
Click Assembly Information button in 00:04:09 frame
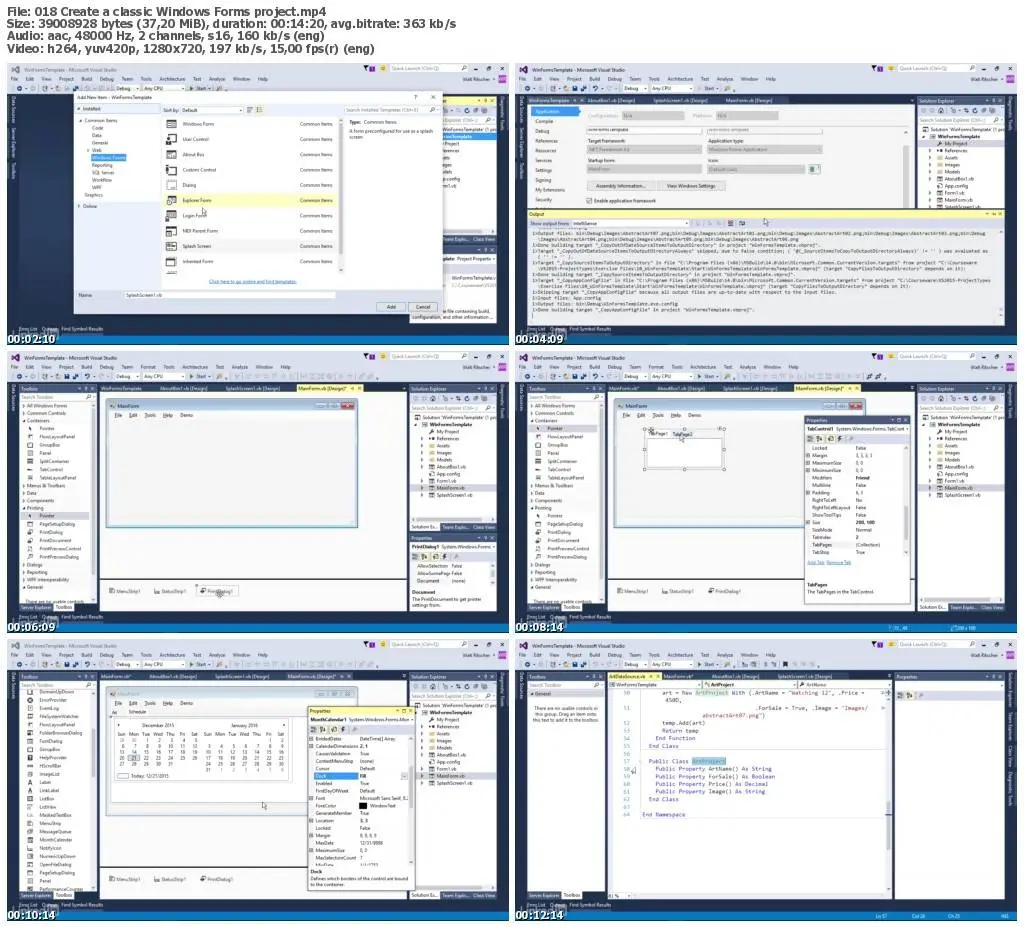[x=620, y=186]
